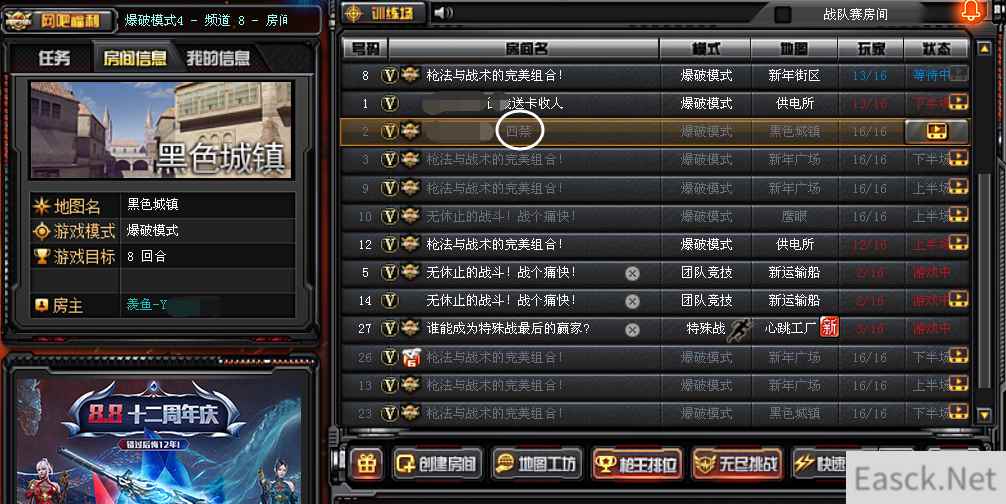Click the scrollbar down arrow
1006x504 pixels.
click(x=984, y=415)
